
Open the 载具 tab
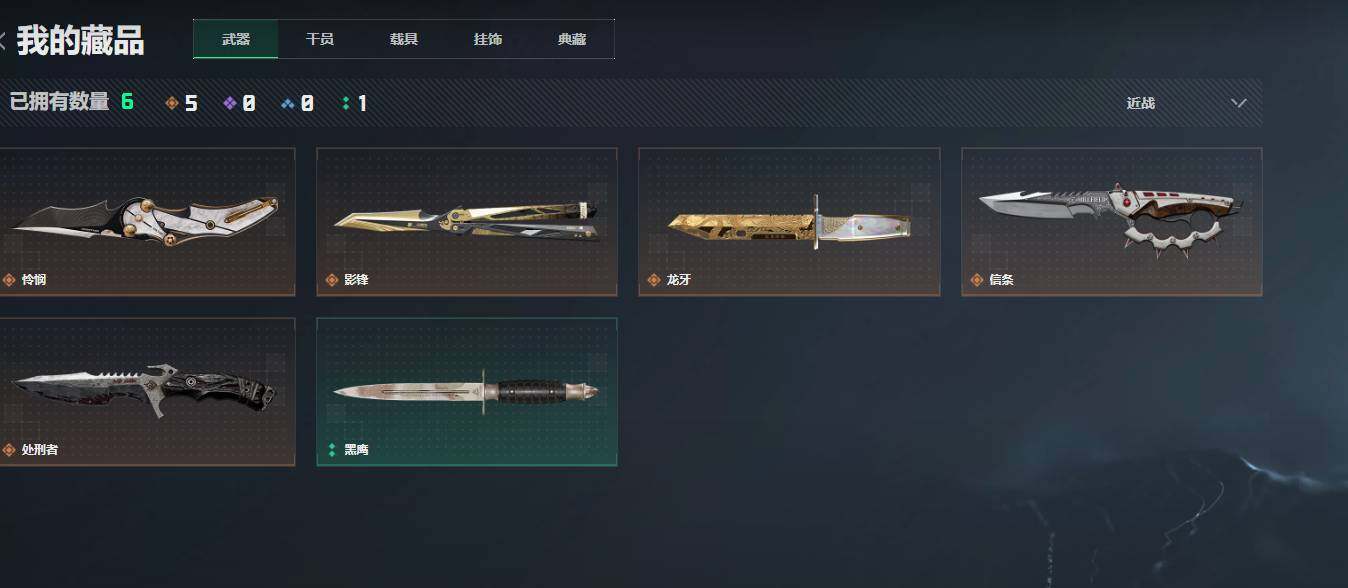(404, 40)
